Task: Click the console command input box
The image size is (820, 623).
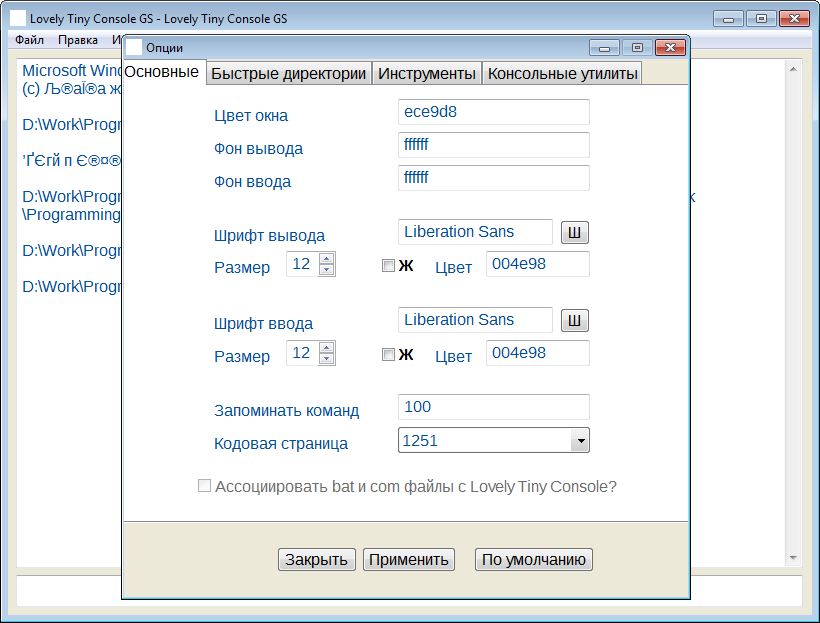Action: click(409, 591)
